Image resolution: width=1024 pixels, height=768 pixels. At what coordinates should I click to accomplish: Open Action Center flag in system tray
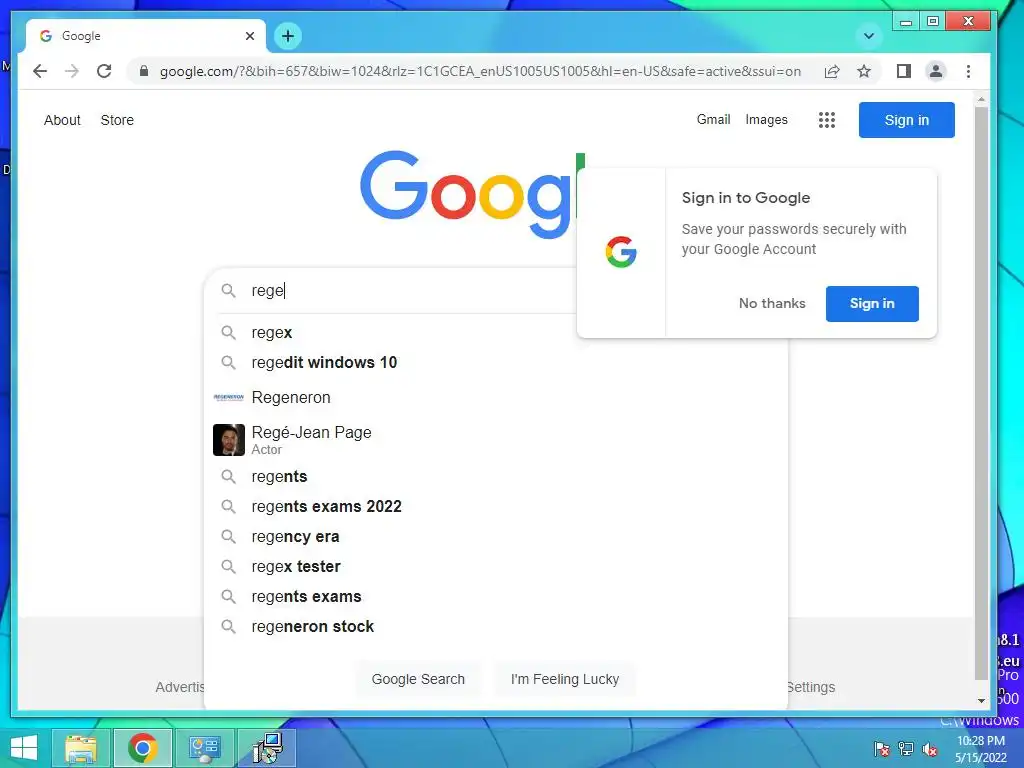(x=882, y=749)
